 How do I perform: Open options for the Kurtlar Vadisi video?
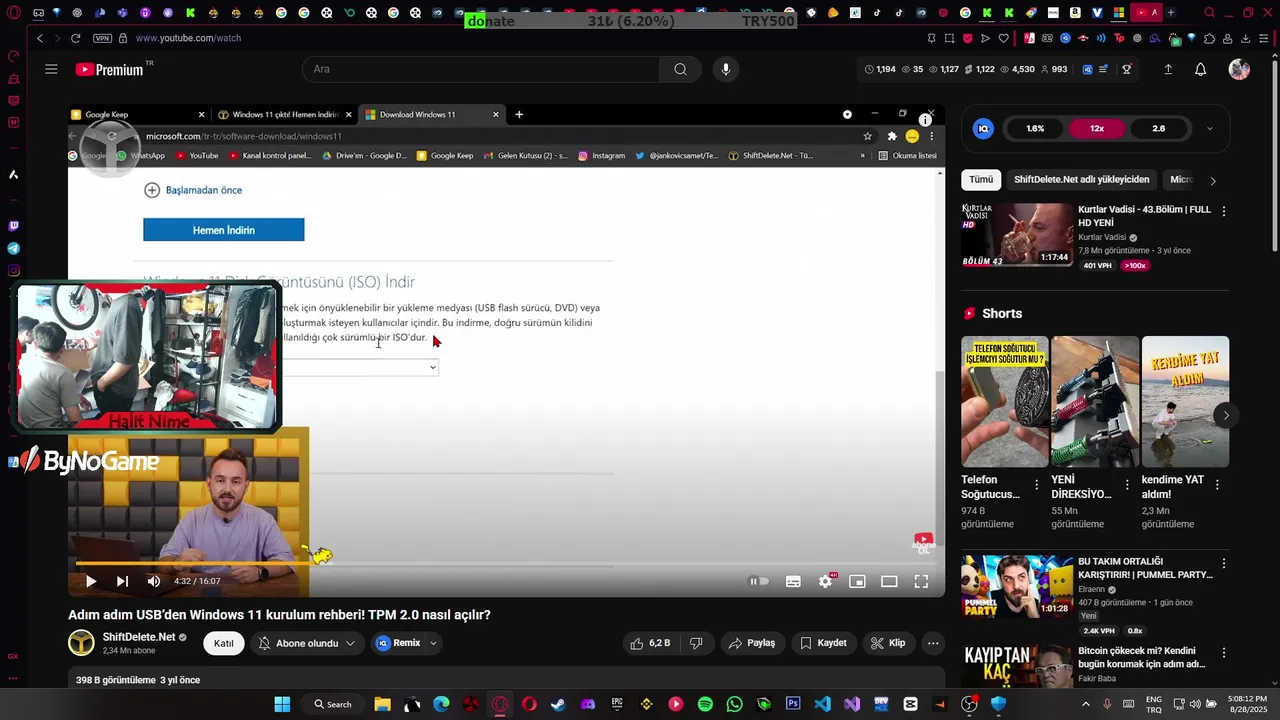[1223, 212]
